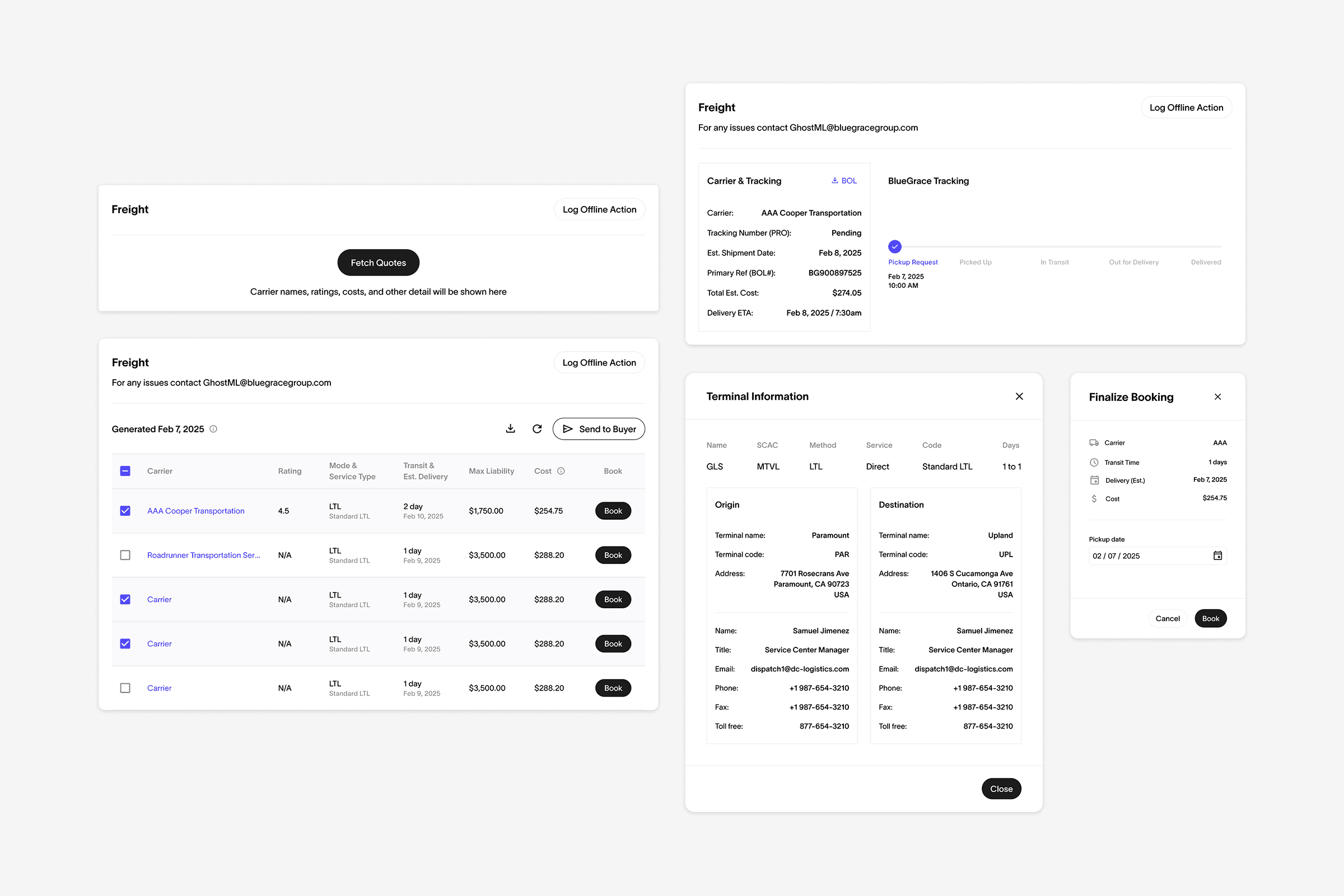Toggle the select-all carriers header checkbox

[x=125, y=471]
